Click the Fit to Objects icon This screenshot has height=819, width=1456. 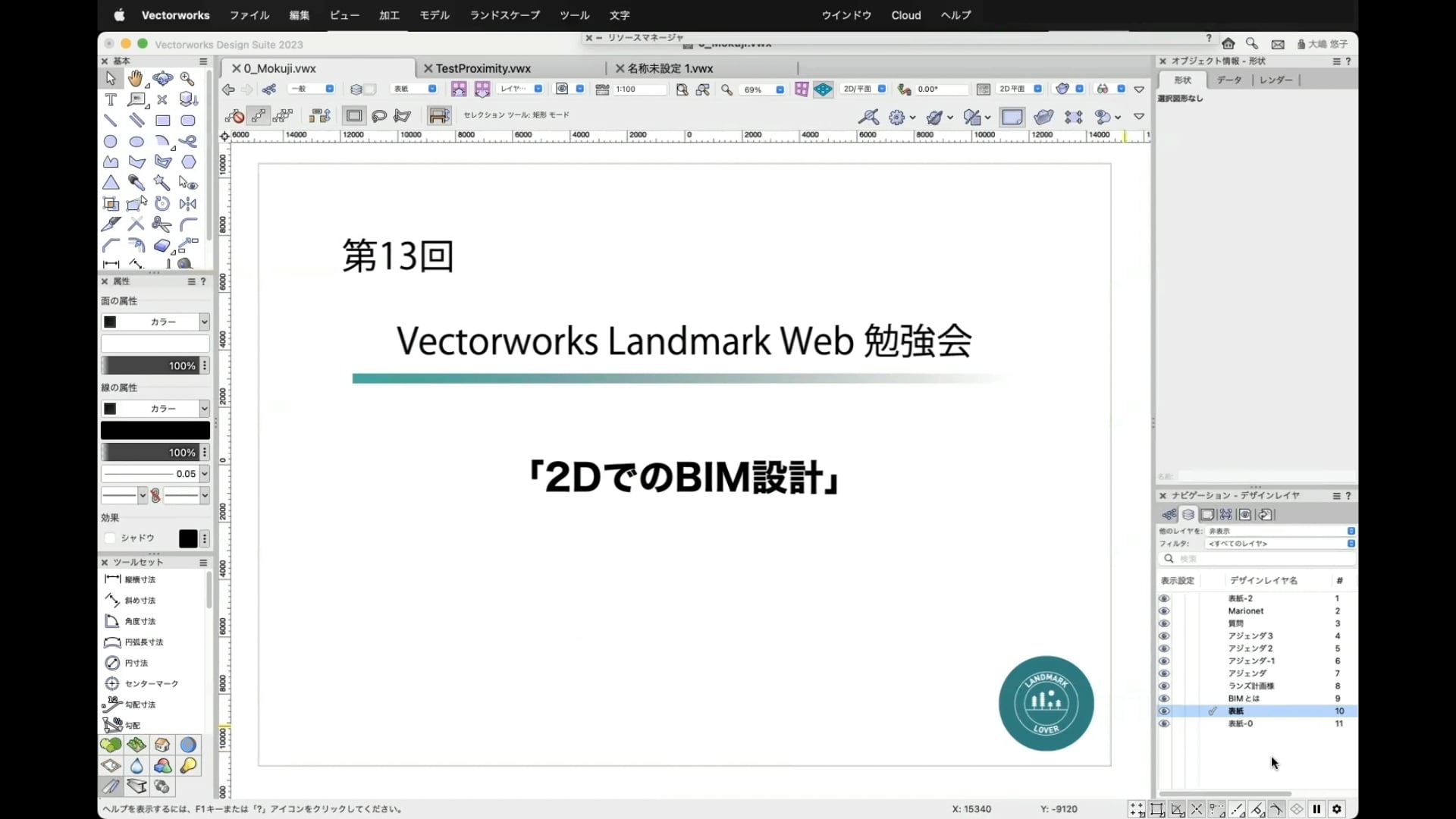click(x=703, y=89)
